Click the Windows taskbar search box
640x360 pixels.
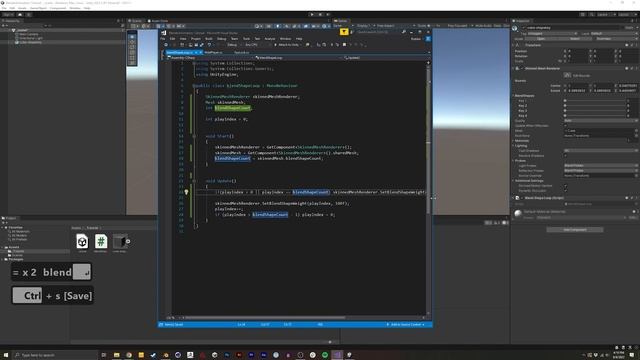tap(55, 355)
